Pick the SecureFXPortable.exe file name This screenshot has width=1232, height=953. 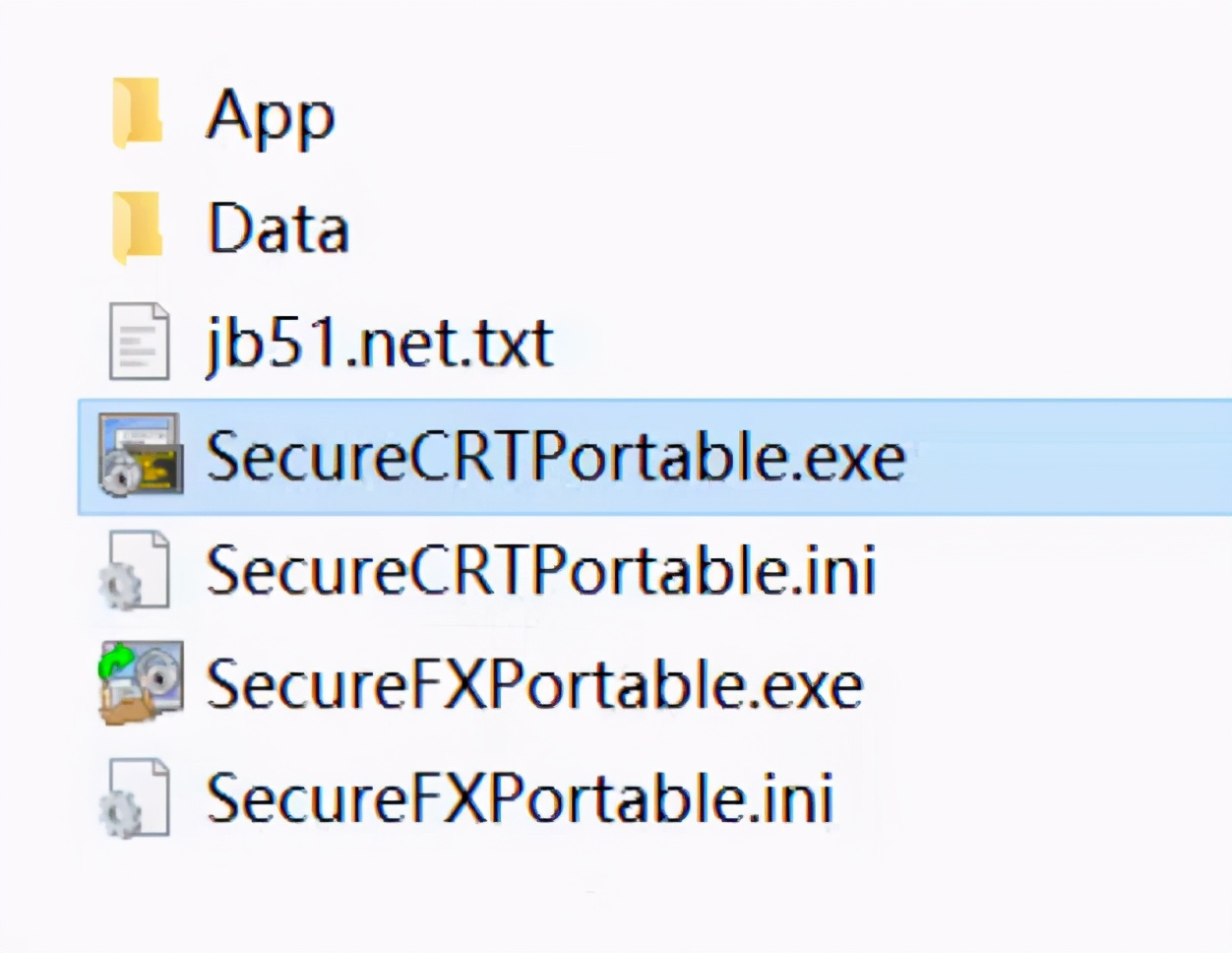[x=534, y=684]
